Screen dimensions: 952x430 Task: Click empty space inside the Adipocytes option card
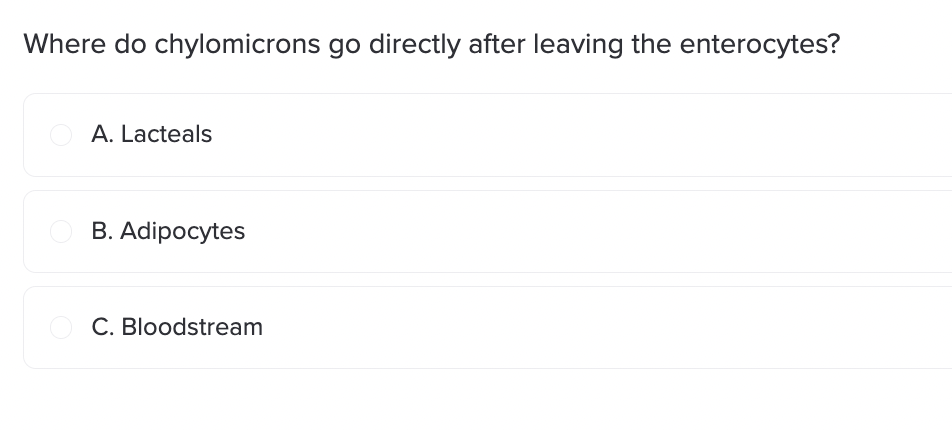[x=577, y=231]
